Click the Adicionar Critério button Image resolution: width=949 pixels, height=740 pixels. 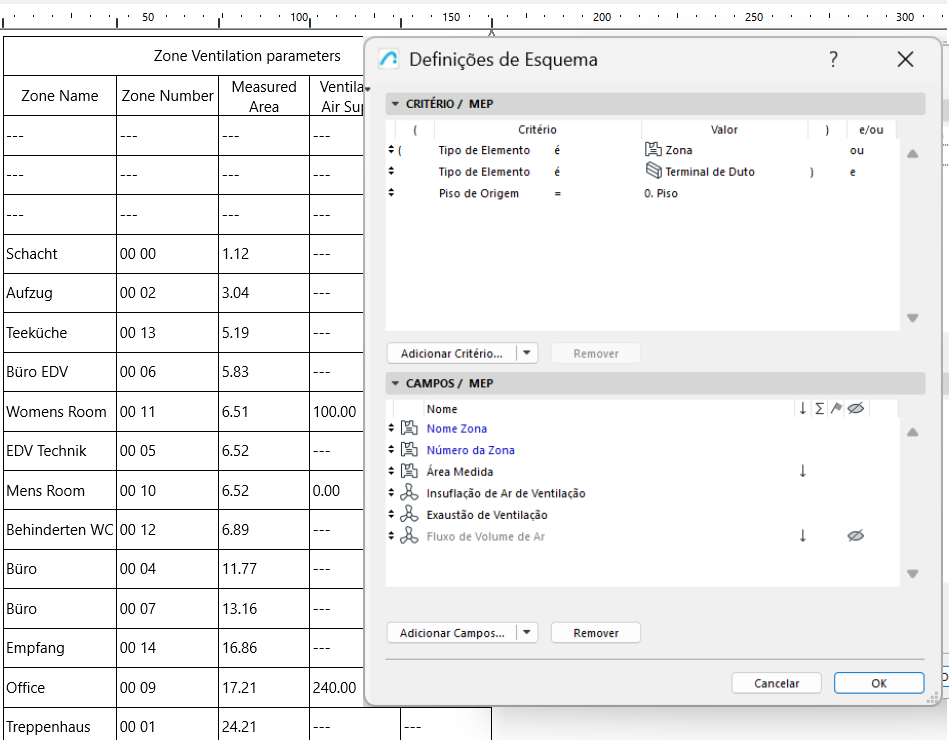pos(452,354)
